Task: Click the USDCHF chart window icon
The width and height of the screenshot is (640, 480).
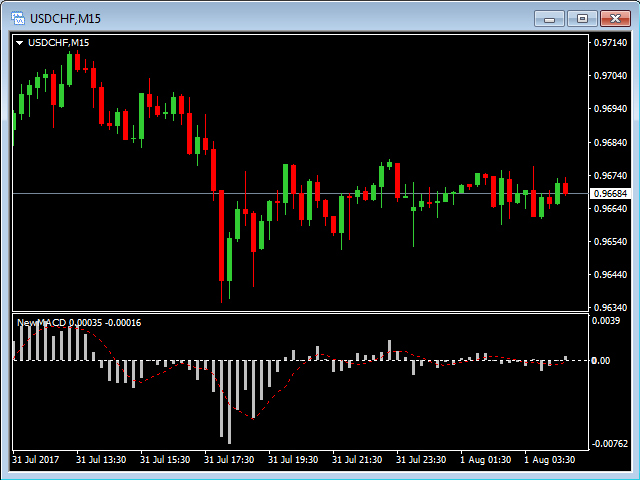Action: pos(18,18)
